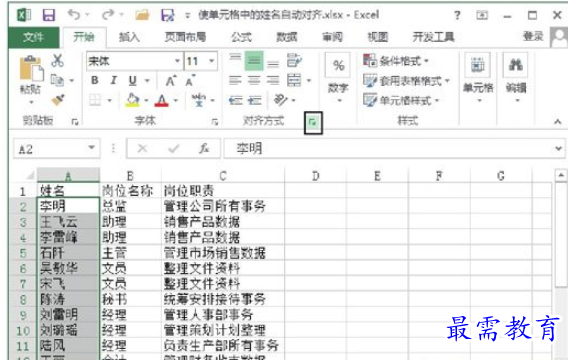The width and height of the screenshot is (568, 360).
Task: Switch to the 公式 tab
Action: pyautogui.click(x=241, y=37)
